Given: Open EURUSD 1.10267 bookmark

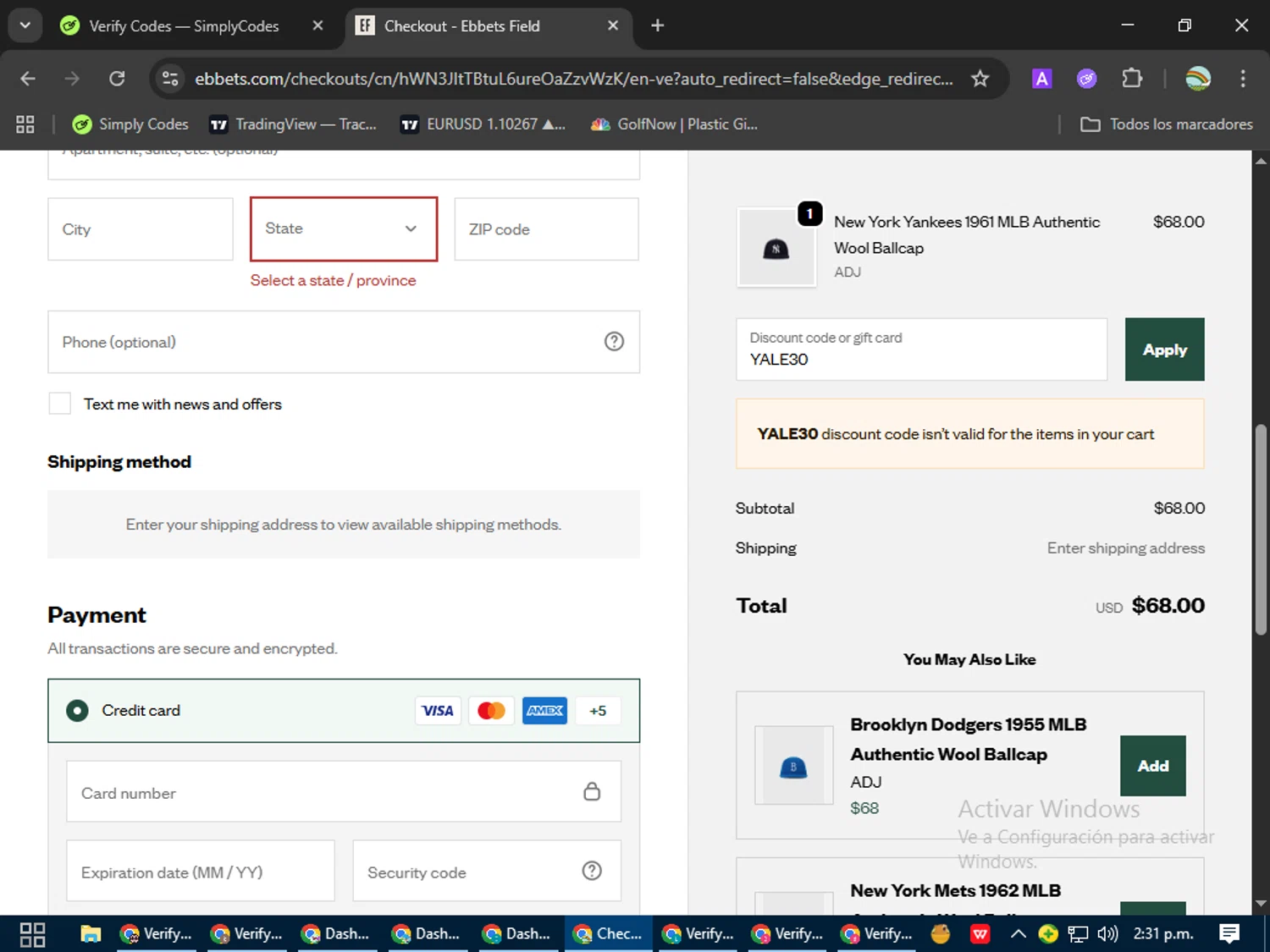Looking at the screenshot, I should (x=483, y=124).
